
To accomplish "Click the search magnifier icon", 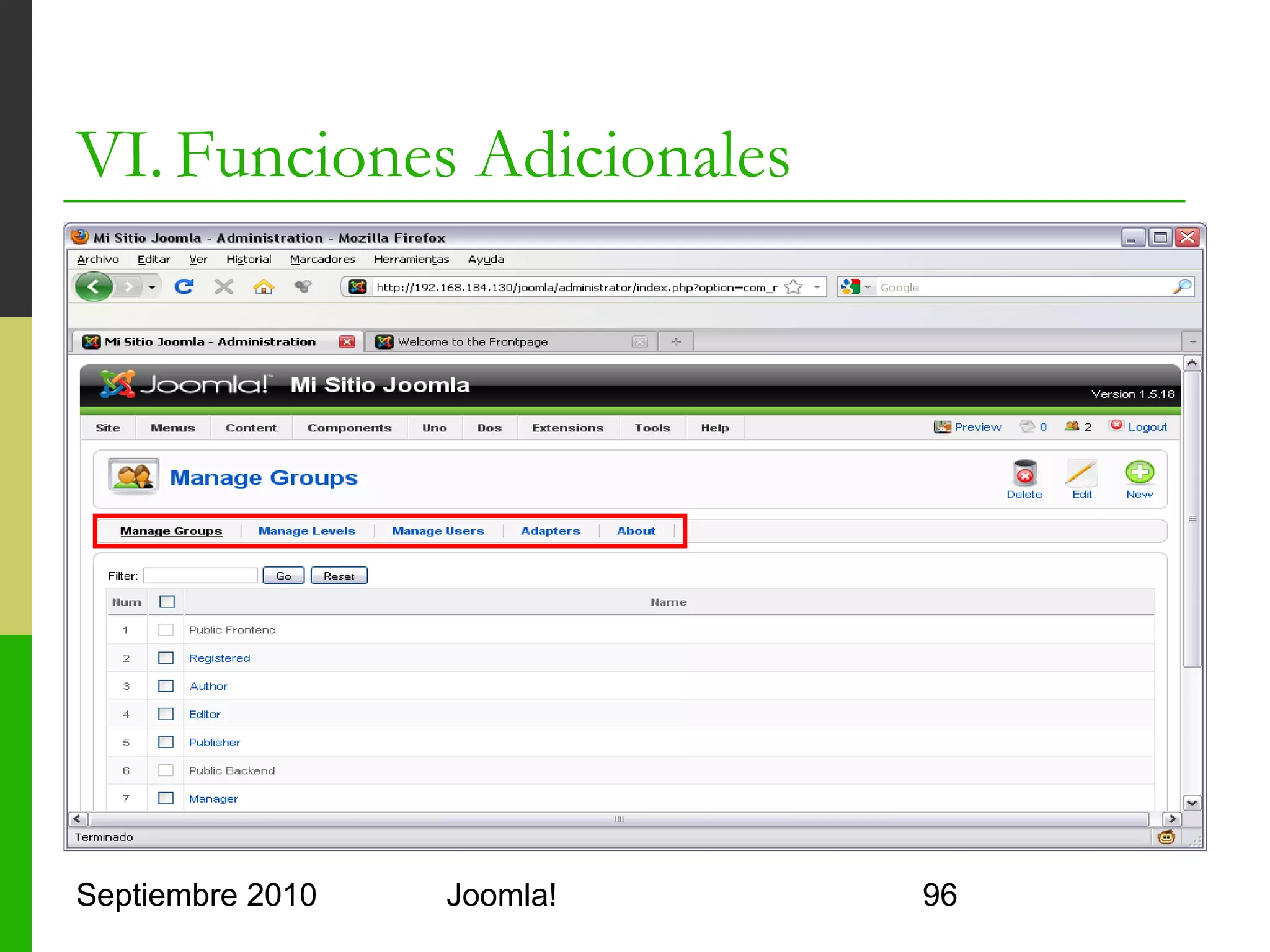I will pos(1182,287).
